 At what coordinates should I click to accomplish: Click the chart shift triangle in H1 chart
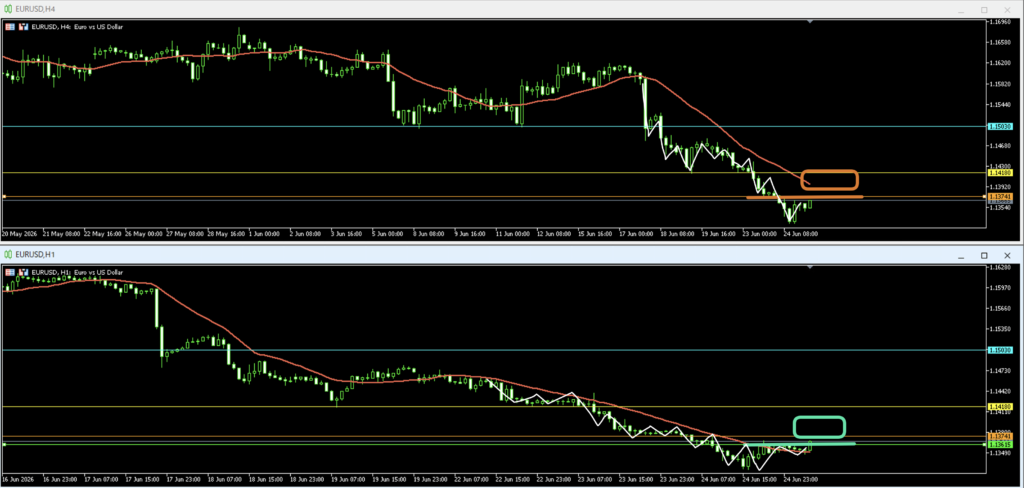(810, 267)
